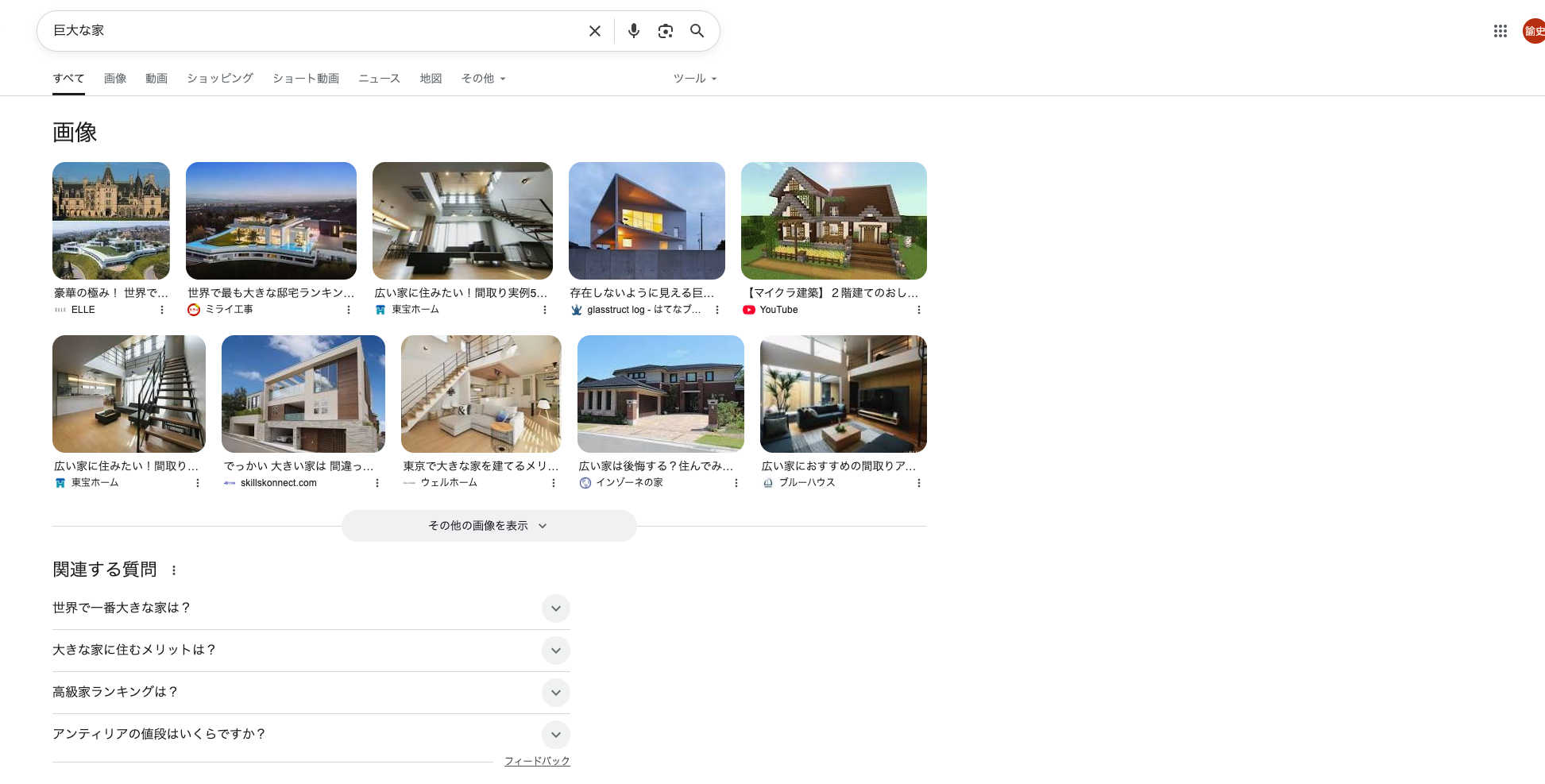The height and width of the screenshot is (784, 1545).
Task: Open the 世界で最も大きな邸宅ランキン… title
Action: click(x=271, y=293)
